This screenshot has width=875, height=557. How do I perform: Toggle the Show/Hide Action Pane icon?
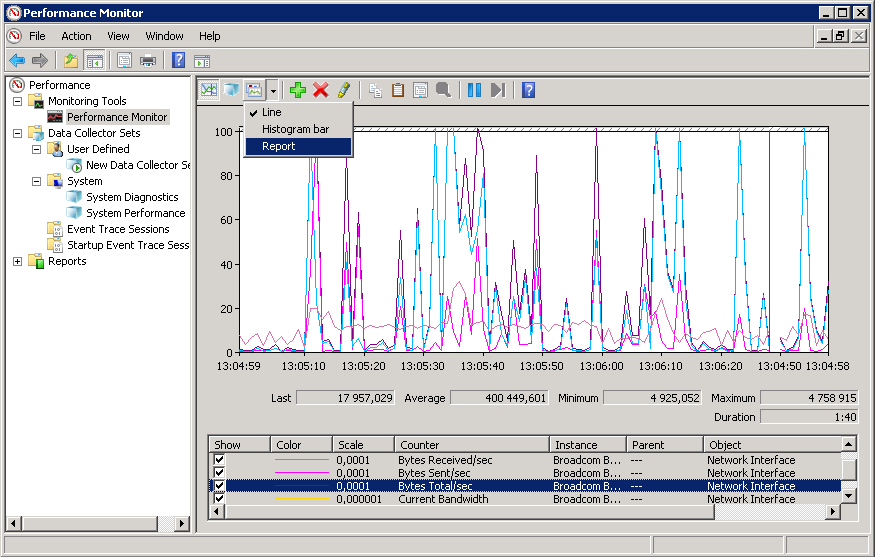pyautogui.click(x=201, y=61)
